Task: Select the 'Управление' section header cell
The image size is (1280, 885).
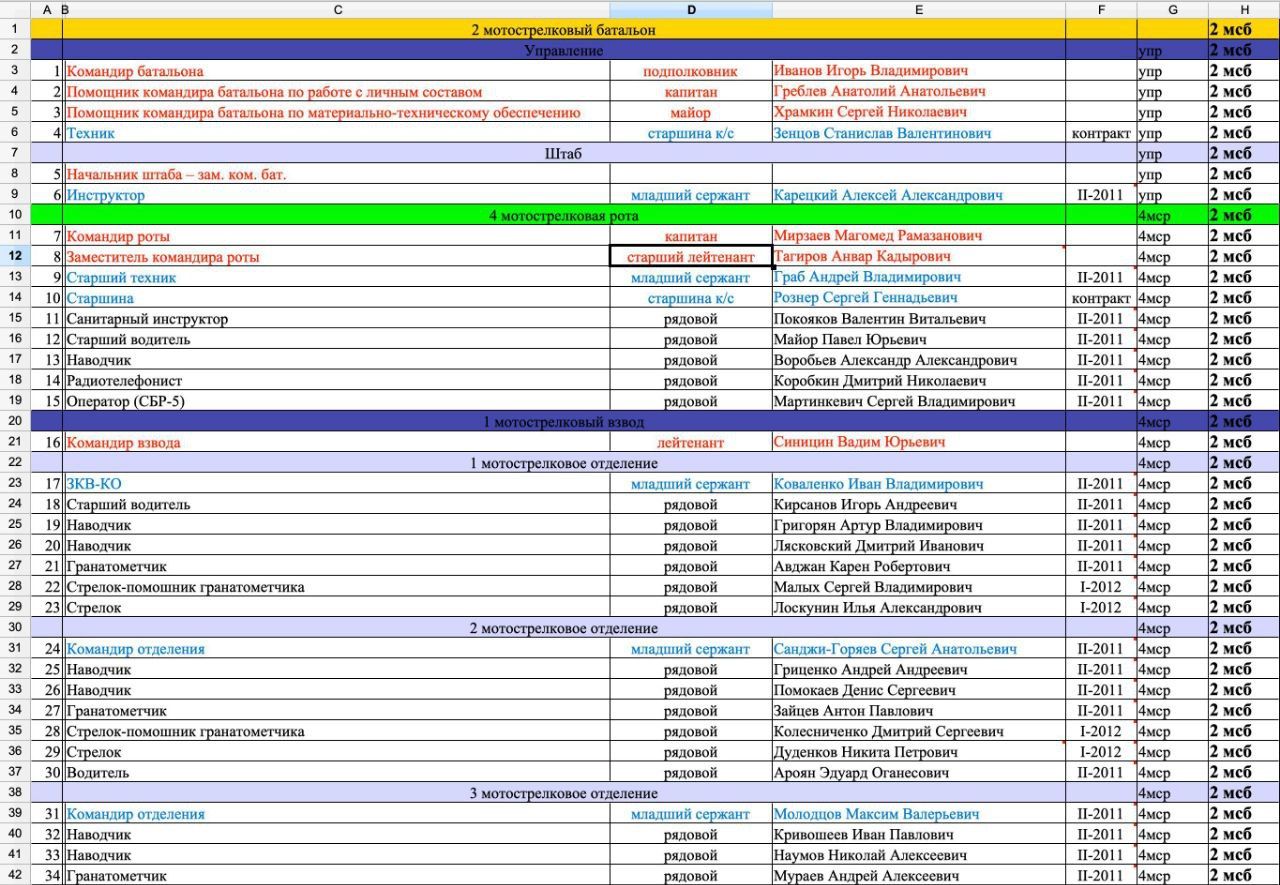Action: tap(563, 50)
